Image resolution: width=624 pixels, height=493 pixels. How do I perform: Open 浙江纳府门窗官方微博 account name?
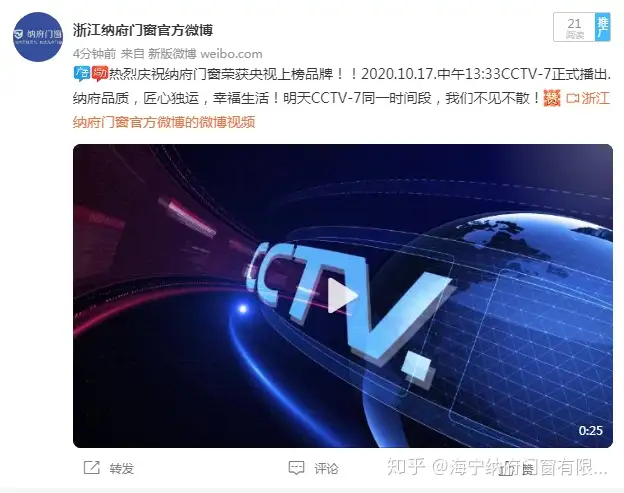(143, 30)
